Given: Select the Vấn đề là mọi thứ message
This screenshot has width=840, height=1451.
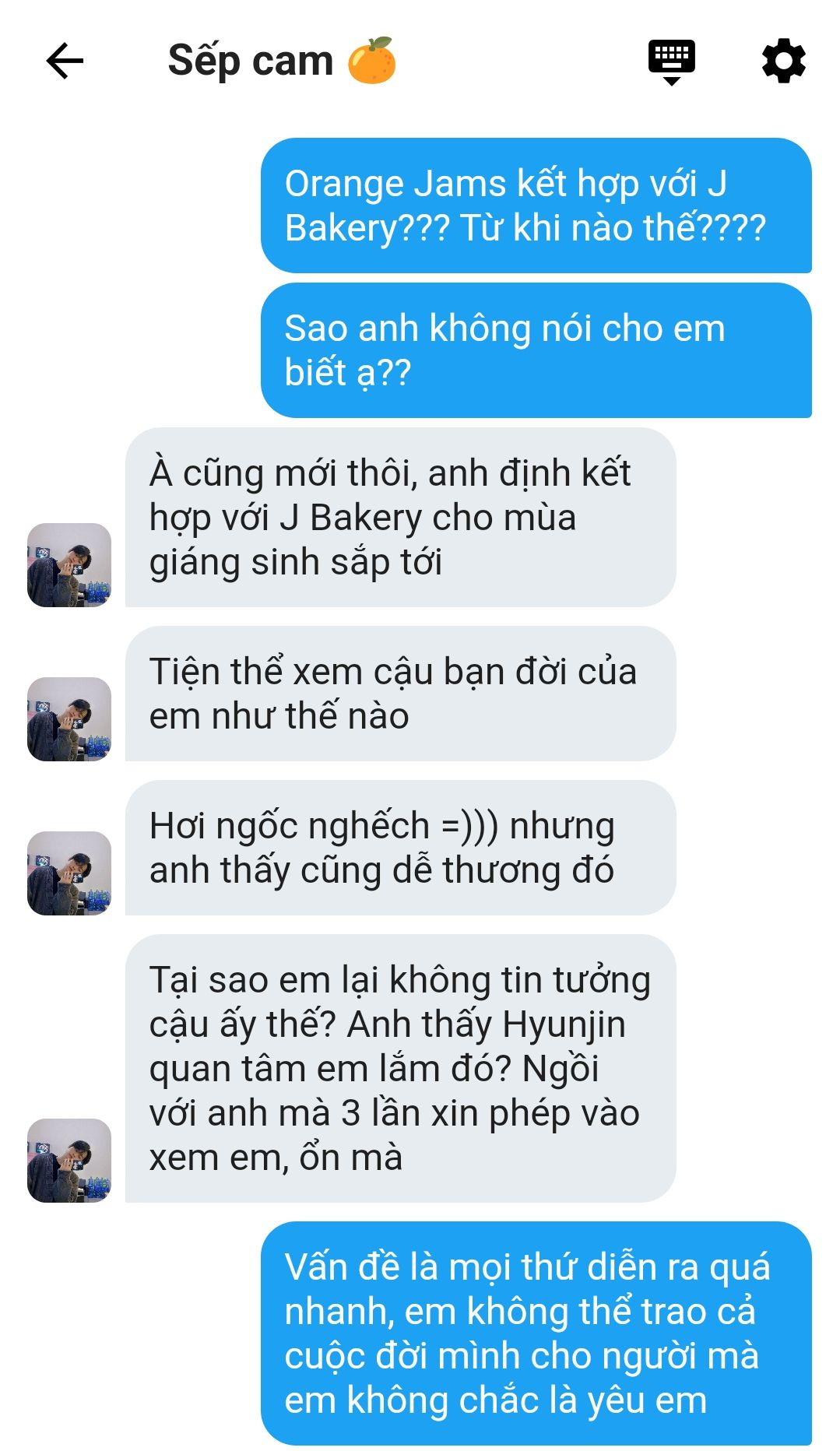Looking at the screenshot, I should (x=536, y=1333).
